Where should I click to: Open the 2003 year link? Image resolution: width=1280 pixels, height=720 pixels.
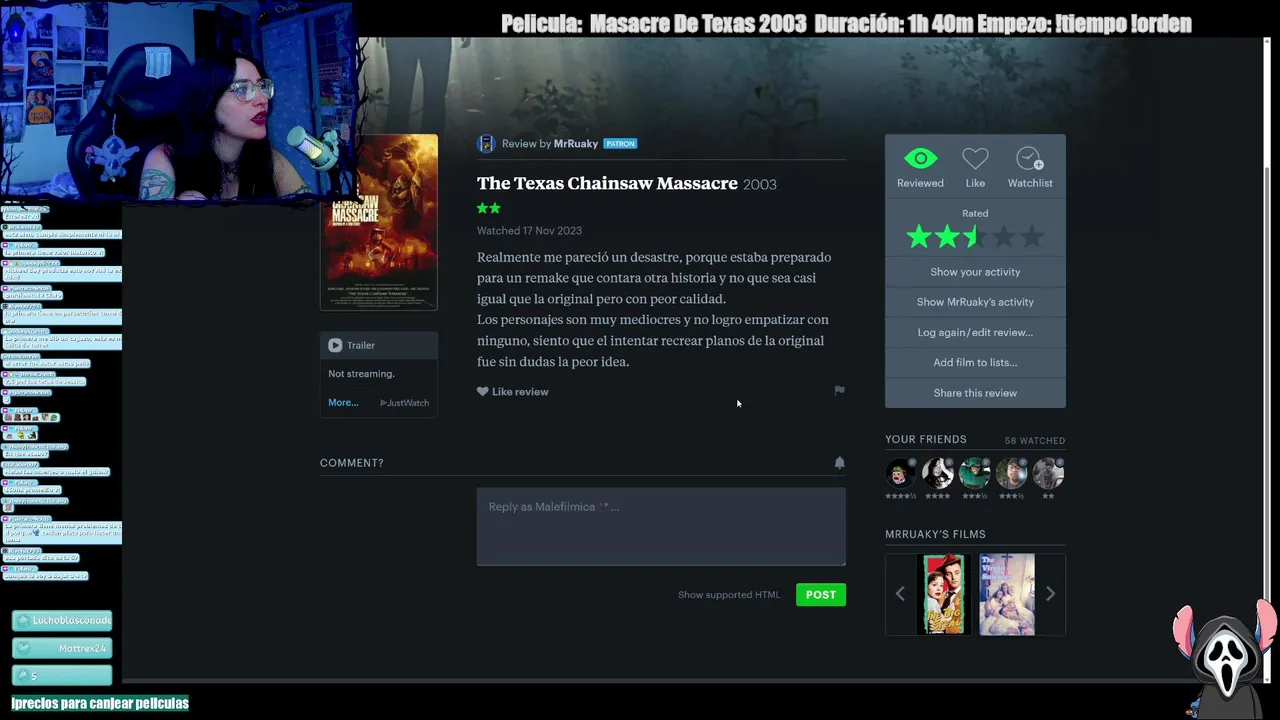point(760,184)
